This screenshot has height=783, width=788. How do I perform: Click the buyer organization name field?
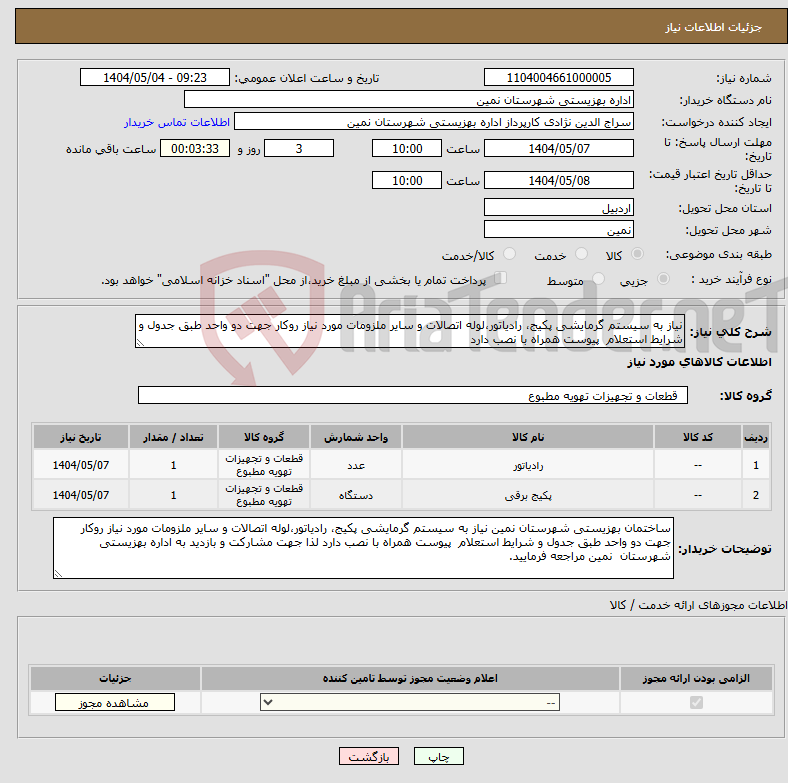(409, 100)
